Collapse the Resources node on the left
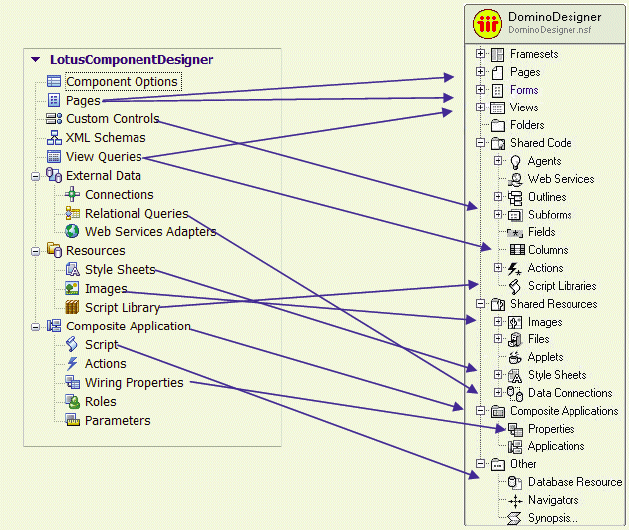 (x=36, y=251)
